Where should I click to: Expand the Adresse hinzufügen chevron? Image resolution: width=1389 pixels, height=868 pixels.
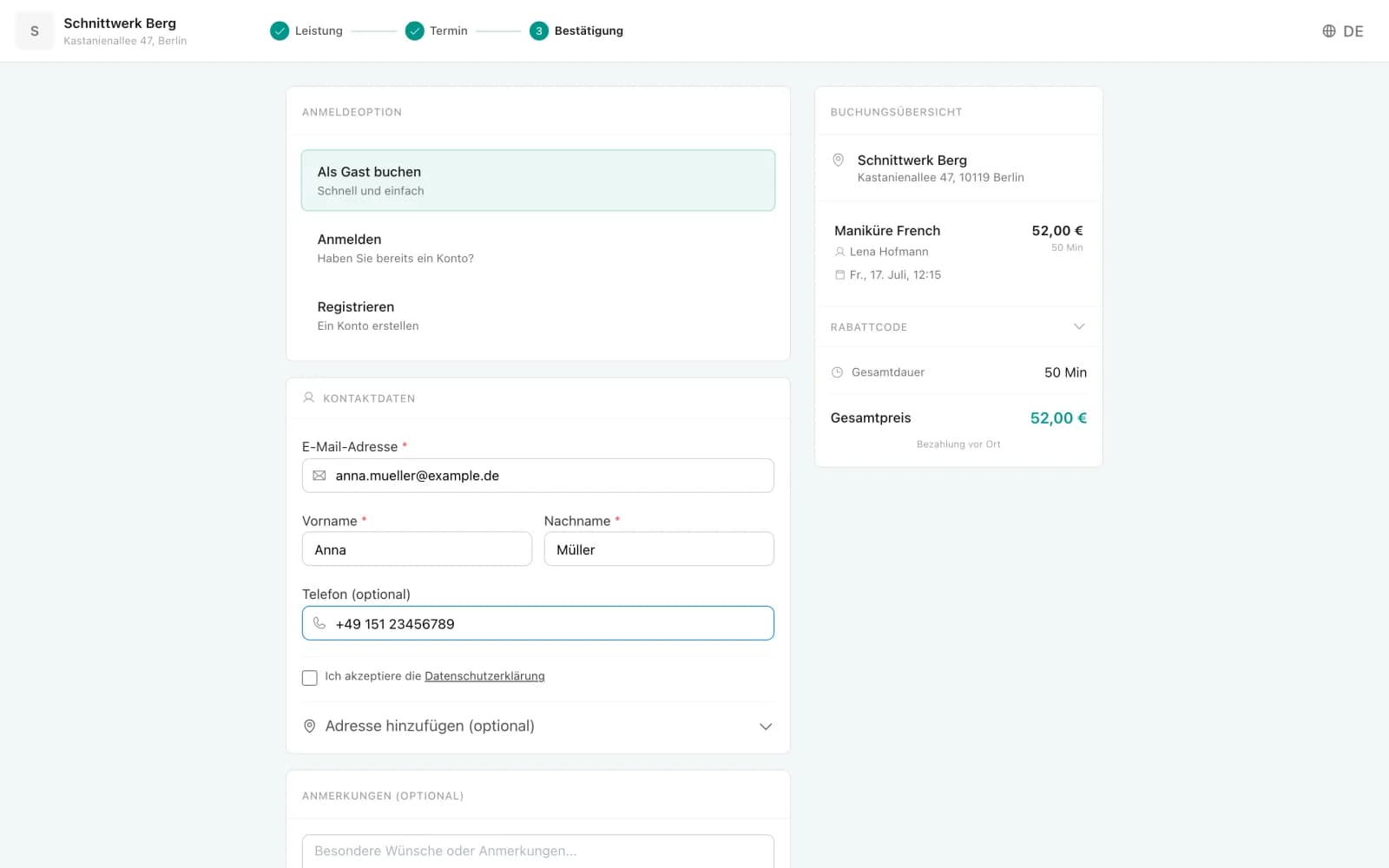point(766,727)
